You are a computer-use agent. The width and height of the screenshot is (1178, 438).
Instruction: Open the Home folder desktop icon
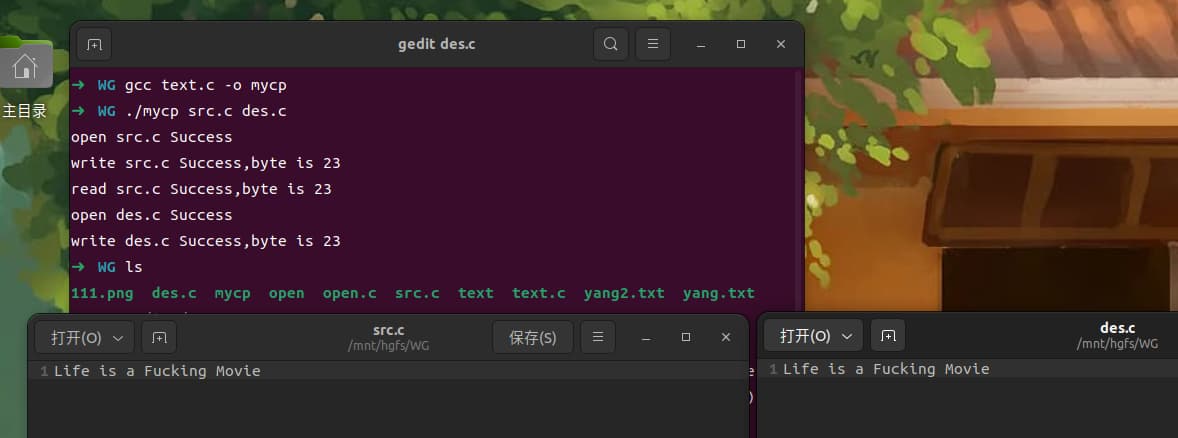tap(25, 66)
